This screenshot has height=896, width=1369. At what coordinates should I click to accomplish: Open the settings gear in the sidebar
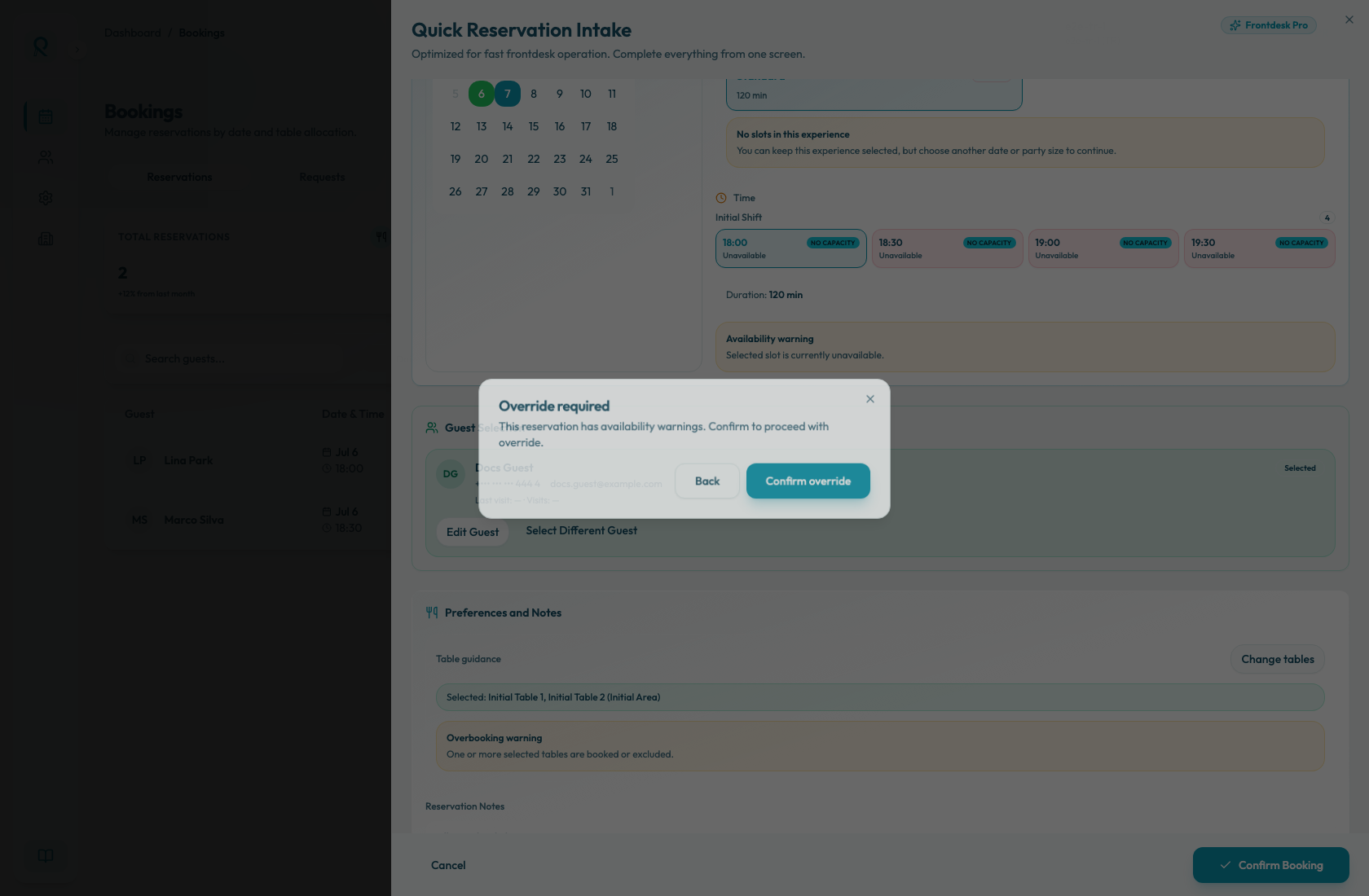tap(46, 198)
